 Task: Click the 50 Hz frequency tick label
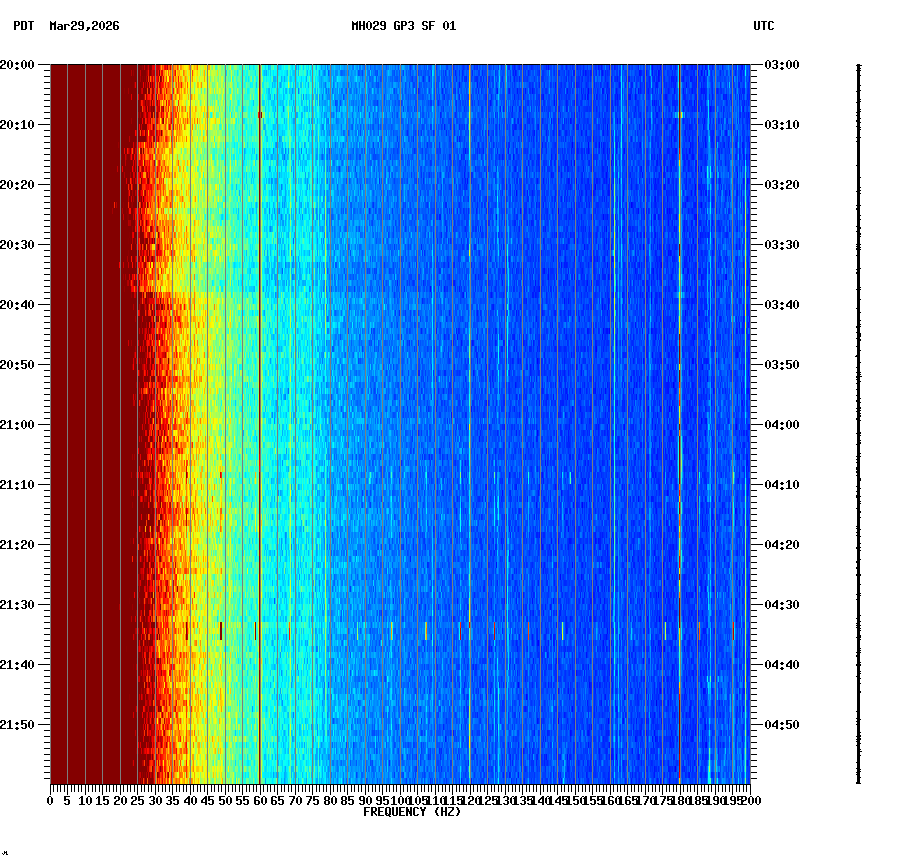click(223, 800)
